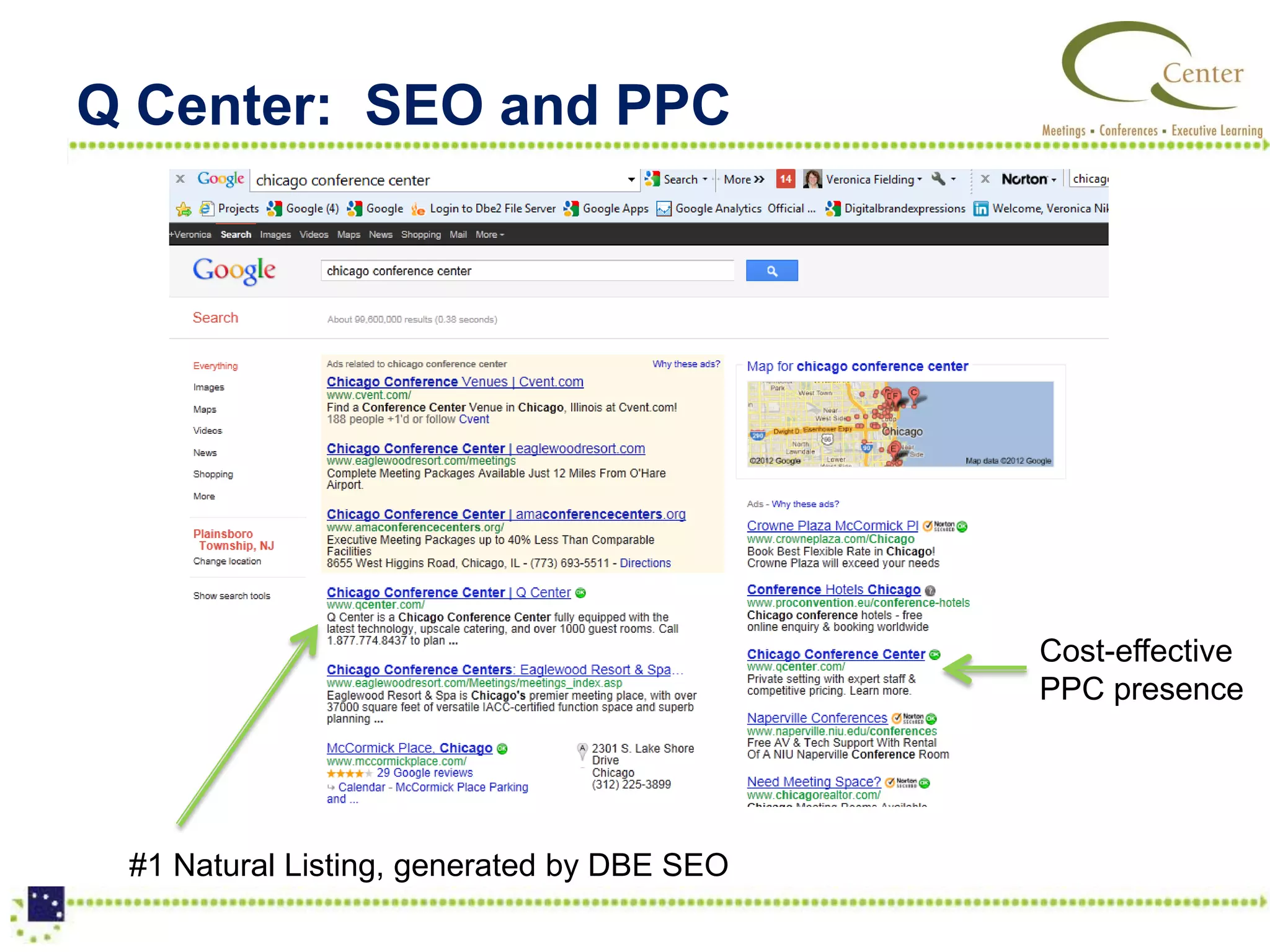Open the Projects bookmark
Image resolution: width=1270 pixels, height=952 pixels.
(229, 209)
